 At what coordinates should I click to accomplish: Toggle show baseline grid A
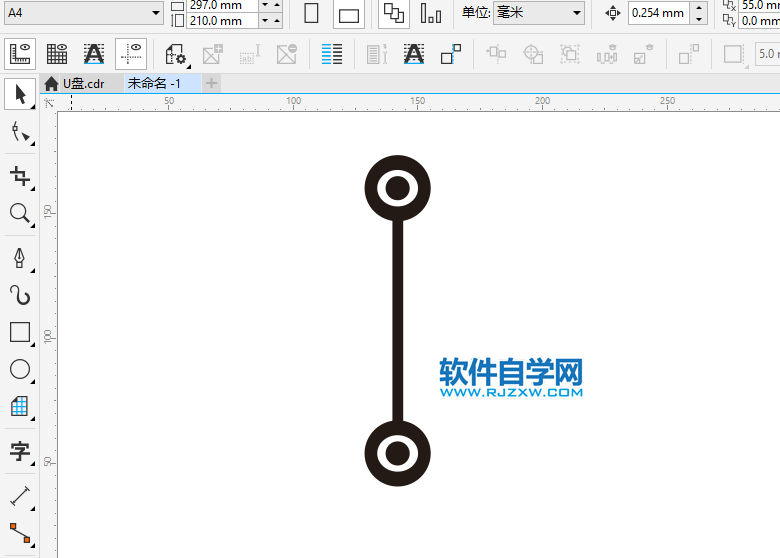point(94,54)
